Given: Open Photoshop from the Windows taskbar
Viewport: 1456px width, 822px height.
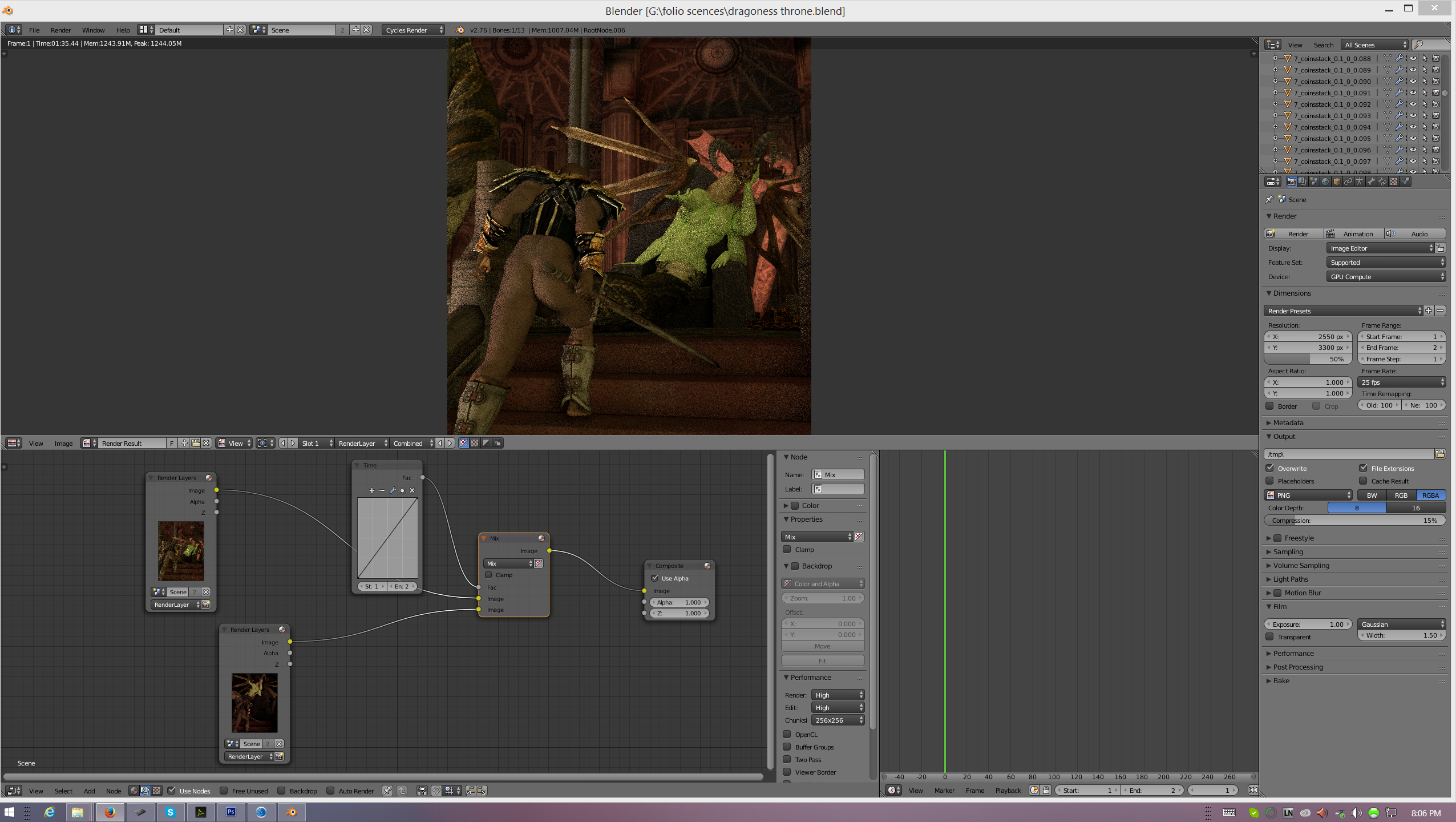Looking at the screenshot, I should tap(231, 812).
